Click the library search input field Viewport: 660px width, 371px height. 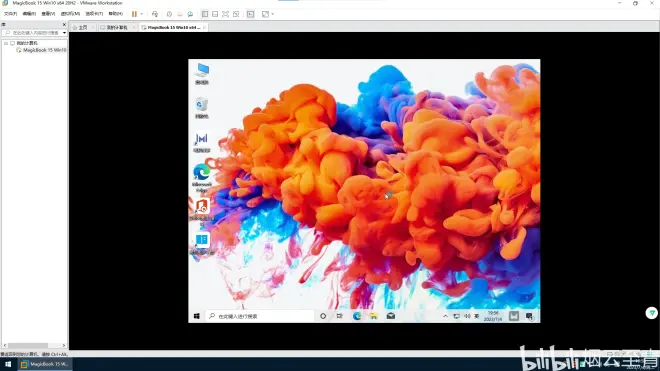[35, 32]
